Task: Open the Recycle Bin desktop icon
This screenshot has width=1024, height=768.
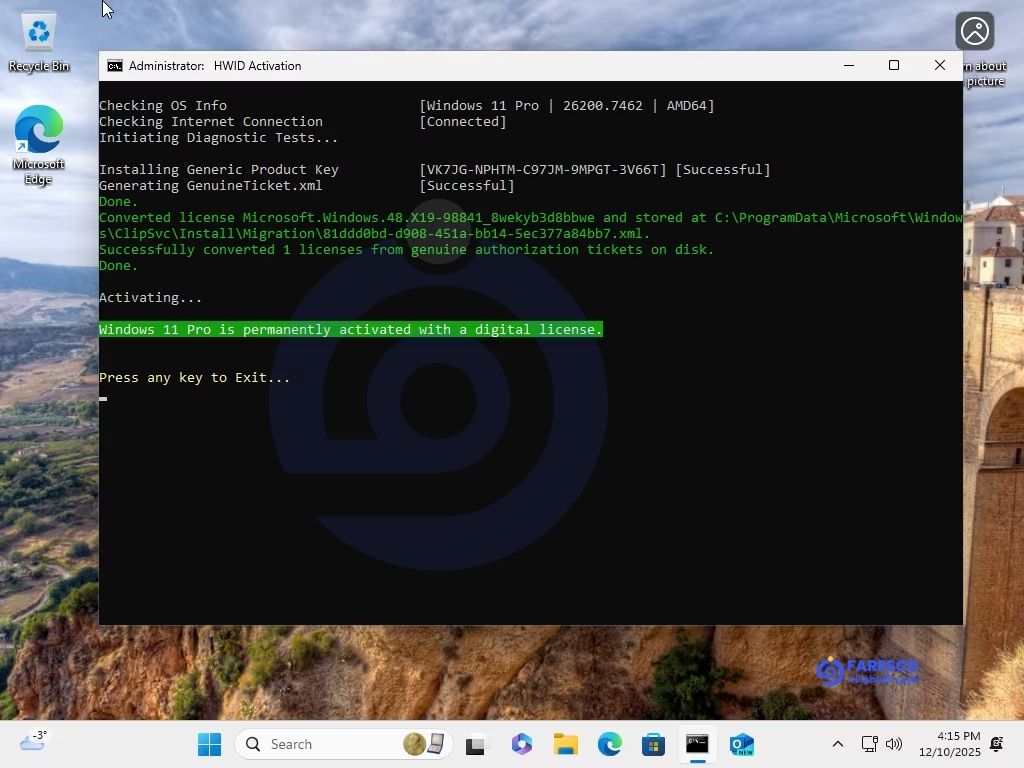Action: 39,41
